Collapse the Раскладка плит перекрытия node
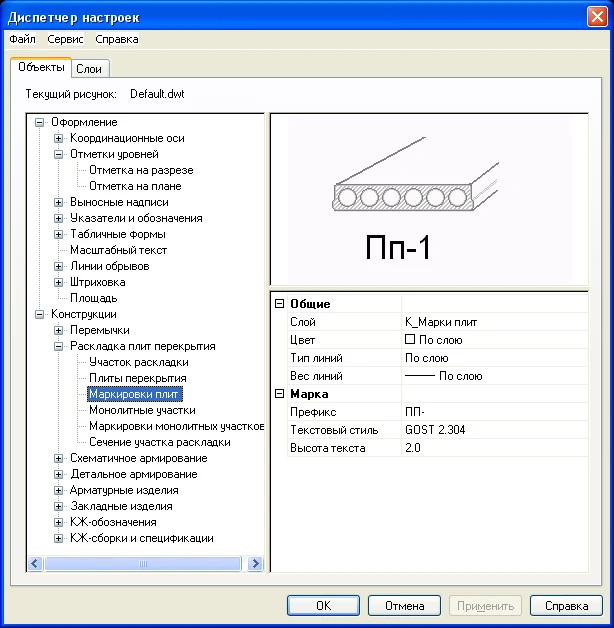Image resolution: width=614 pixels, height=628 pixels. pyautogui.click(x=59, y=346)
